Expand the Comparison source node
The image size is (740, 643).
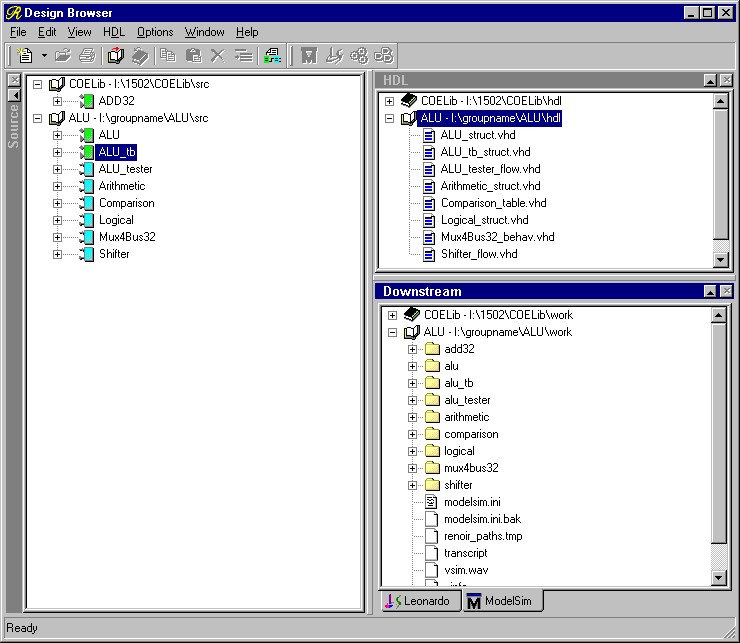[x=57, y=203]
